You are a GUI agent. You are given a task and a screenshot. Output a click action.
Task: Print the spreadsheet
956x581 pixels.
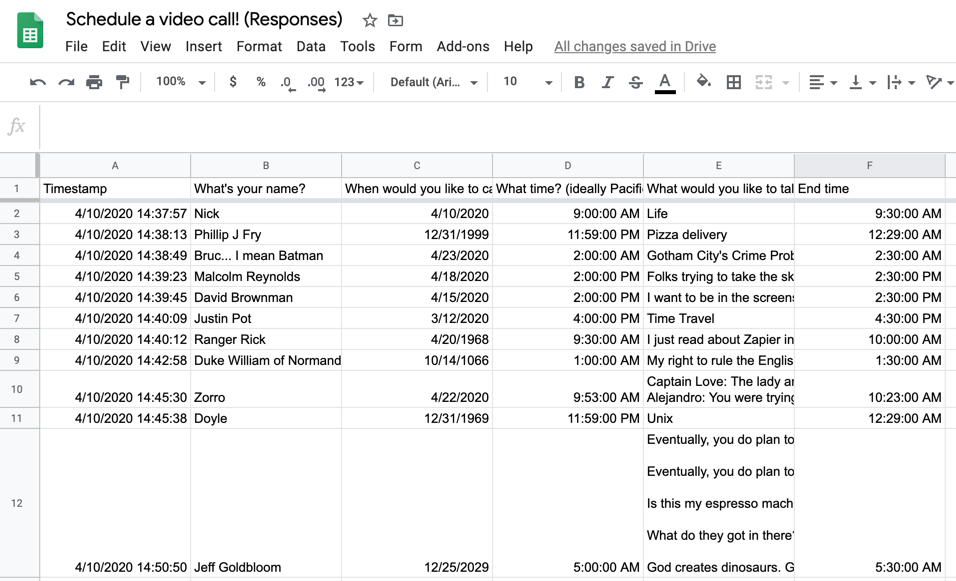(94, 82)
